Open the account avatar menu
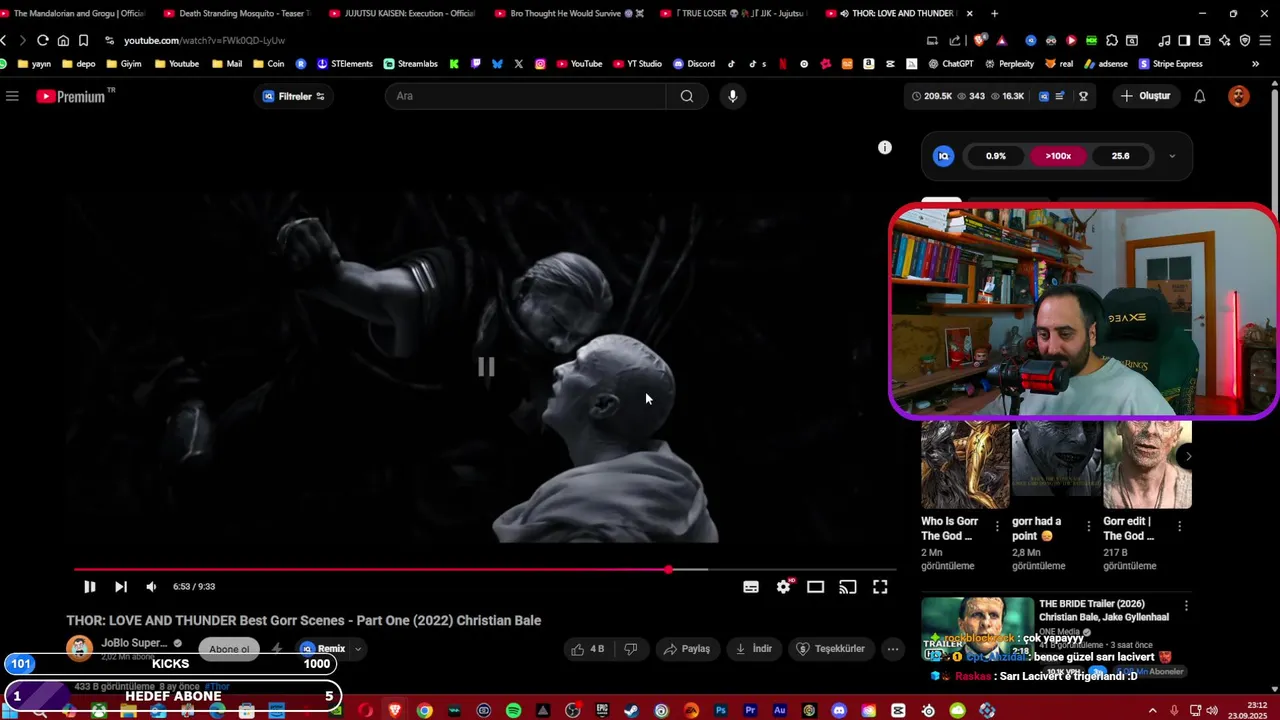The image size is (1280, 720). pyautogui.click(x=1239, y=96)
